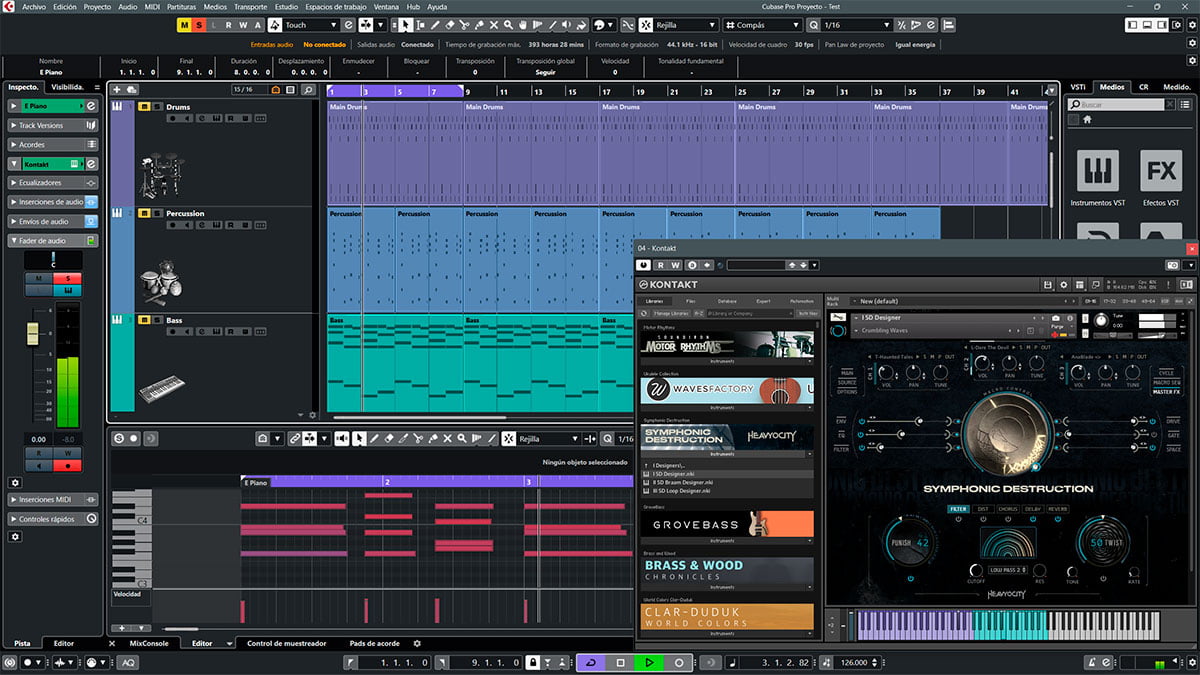This screenshot has height=675, width=1200.
Task: Select the Draw pencil tool in main toolbar
Action: point(434,24)
